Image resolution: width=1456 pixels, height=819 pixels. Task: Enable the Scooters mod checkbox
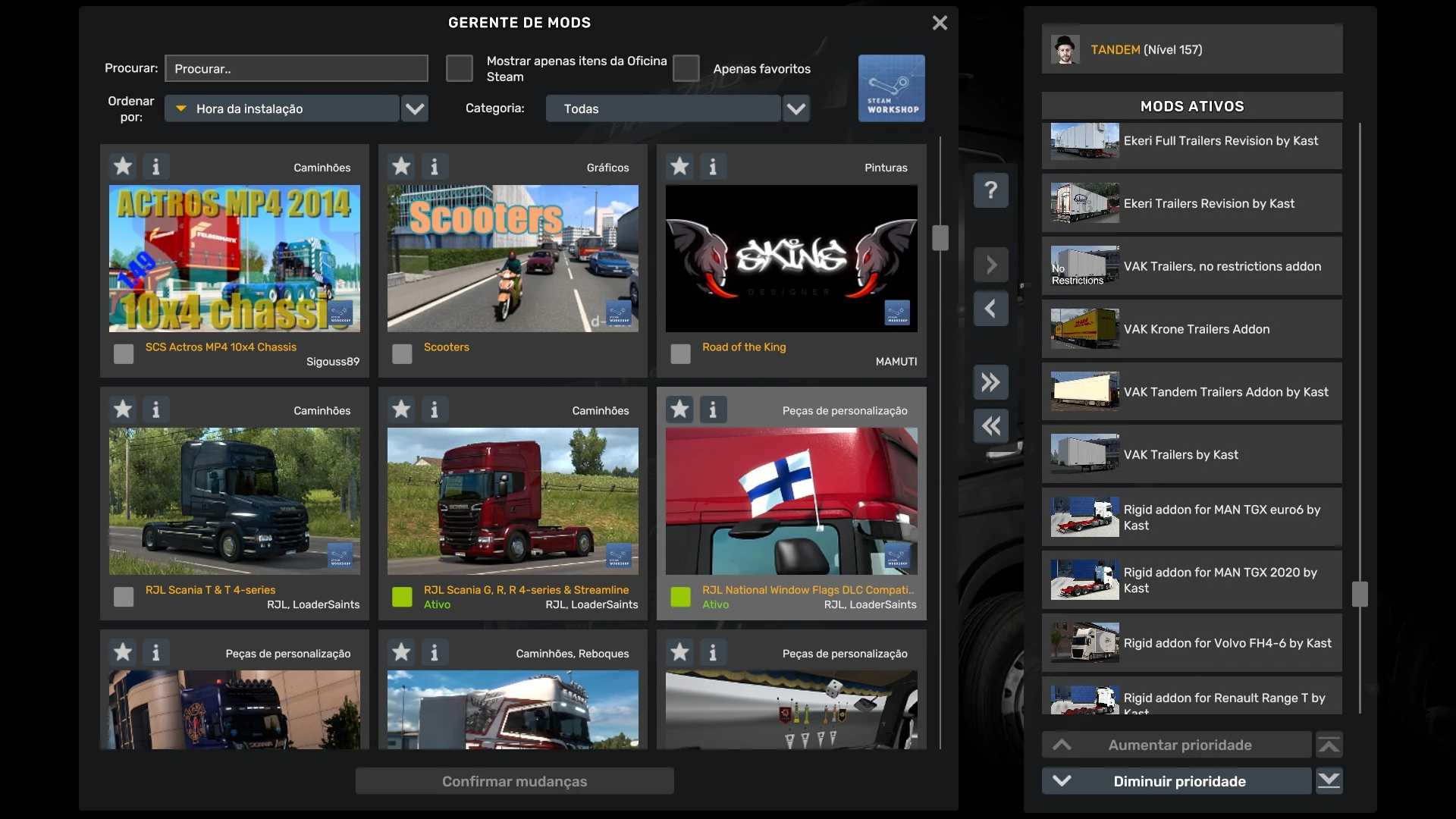click(402, 354)
